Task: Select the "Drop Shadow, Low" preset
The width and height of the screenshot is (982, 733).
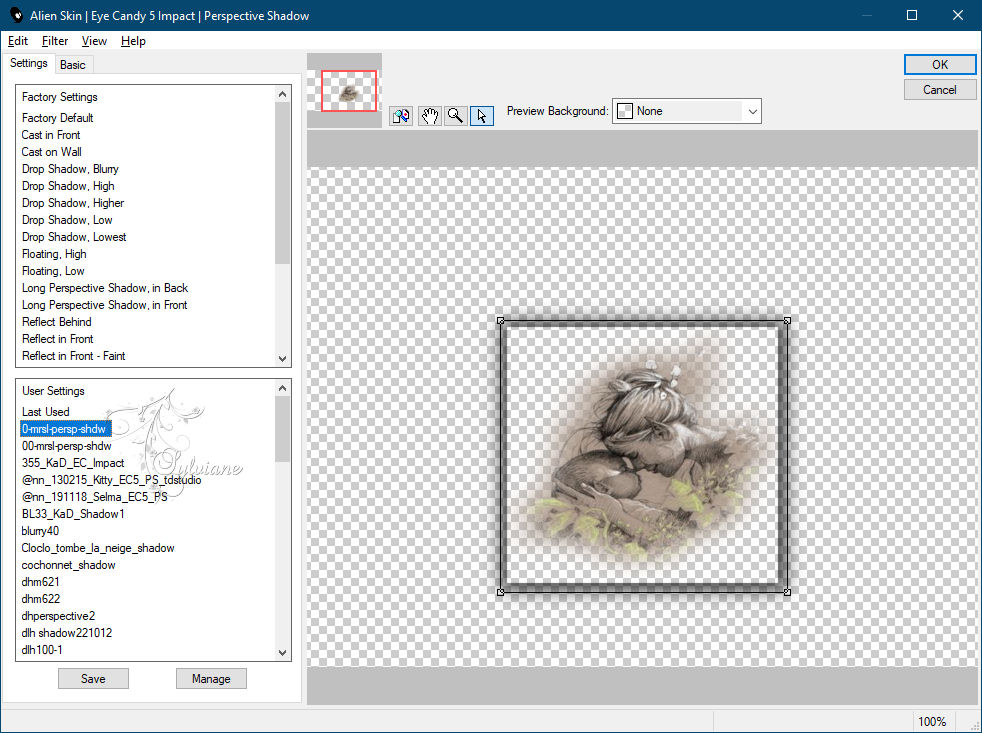Action: 67,219
